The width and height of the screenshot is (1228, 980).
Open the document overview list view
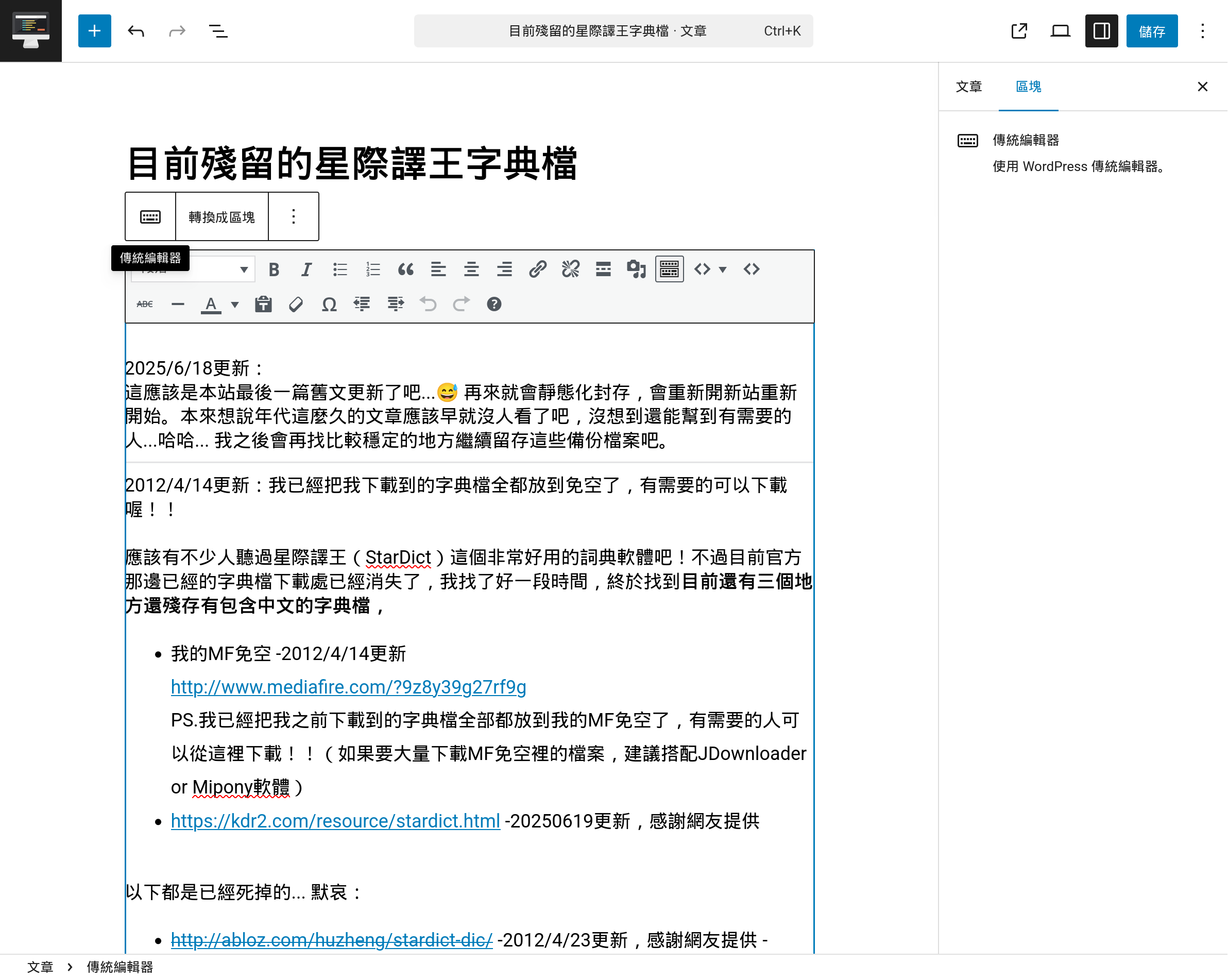[x=218, y=31]
